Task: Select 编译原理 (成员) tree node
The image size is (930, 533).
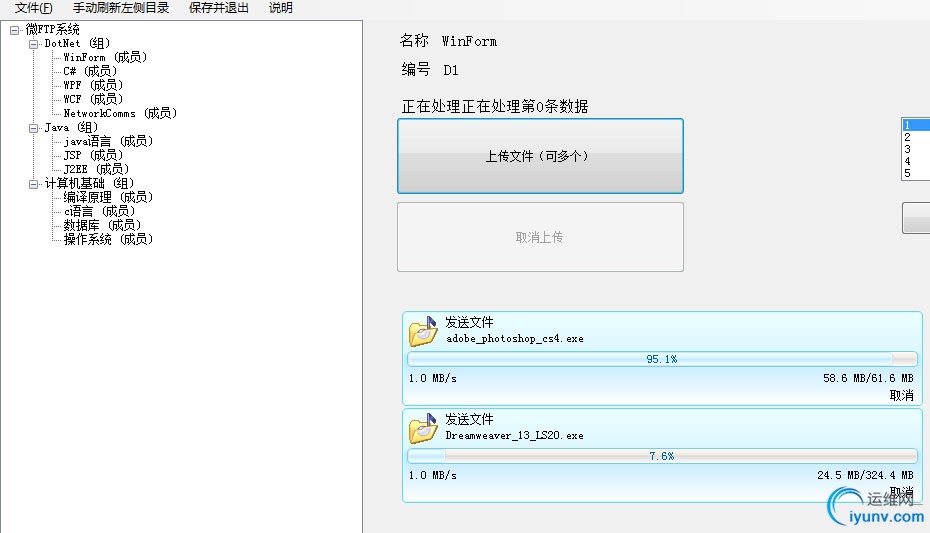Action: 108,197
